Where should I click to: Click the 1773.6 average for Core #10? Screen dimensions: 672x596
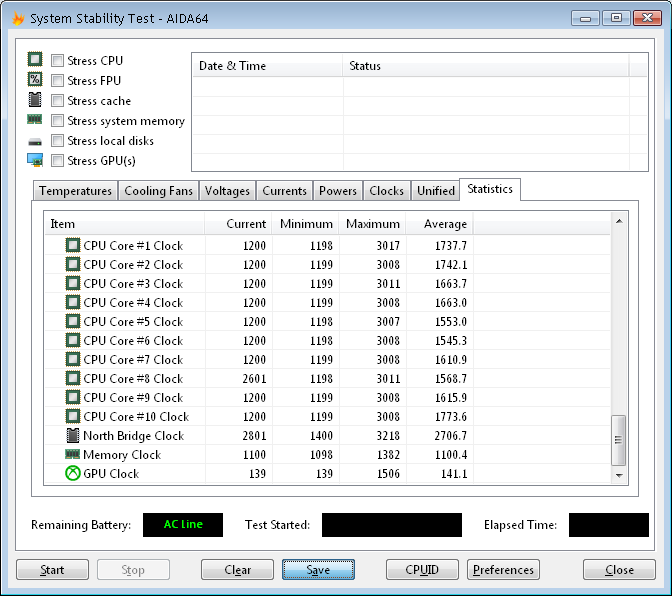451,416
